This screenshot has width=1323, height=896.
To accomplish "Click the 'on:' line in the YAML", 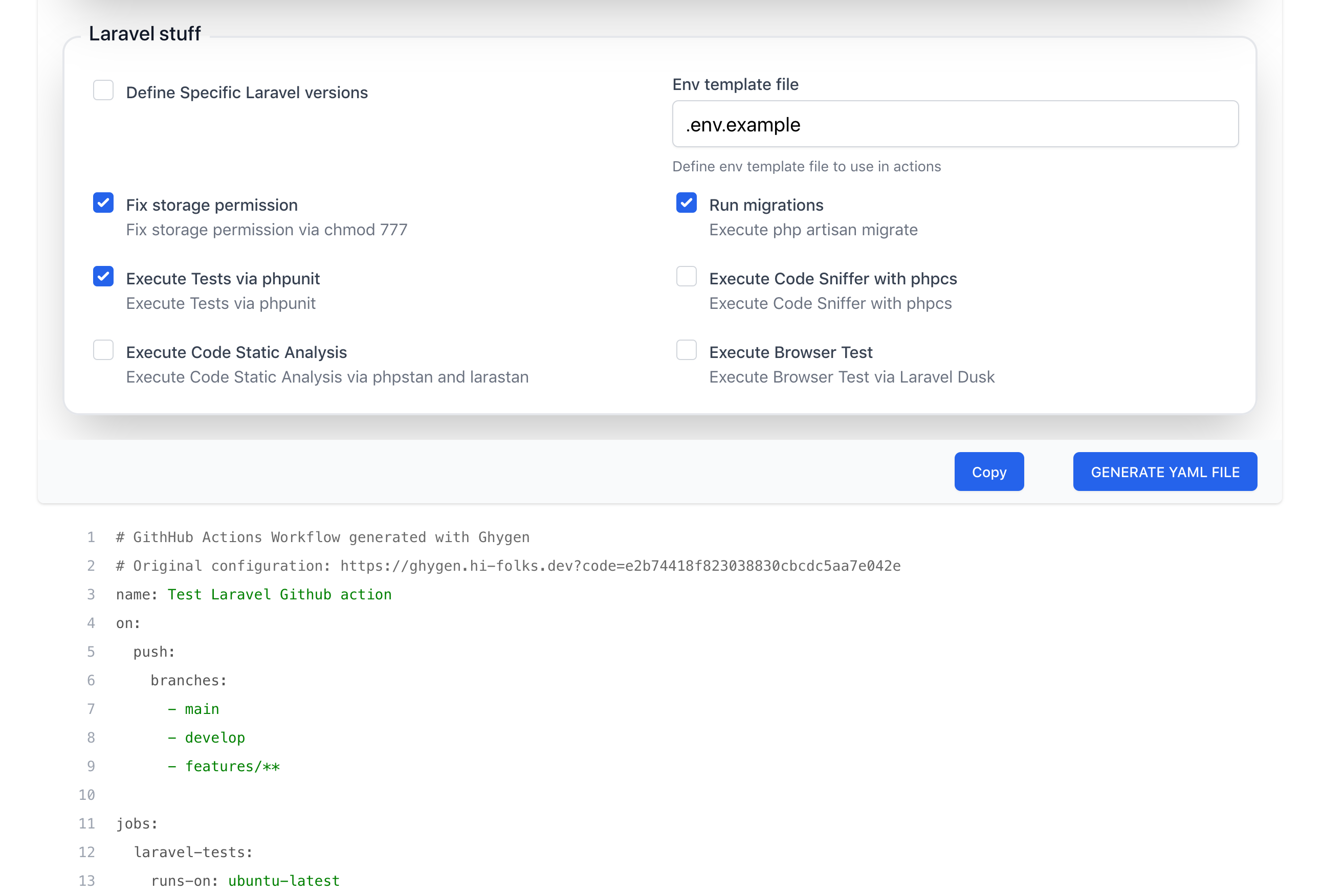I will tap(128, 623).
